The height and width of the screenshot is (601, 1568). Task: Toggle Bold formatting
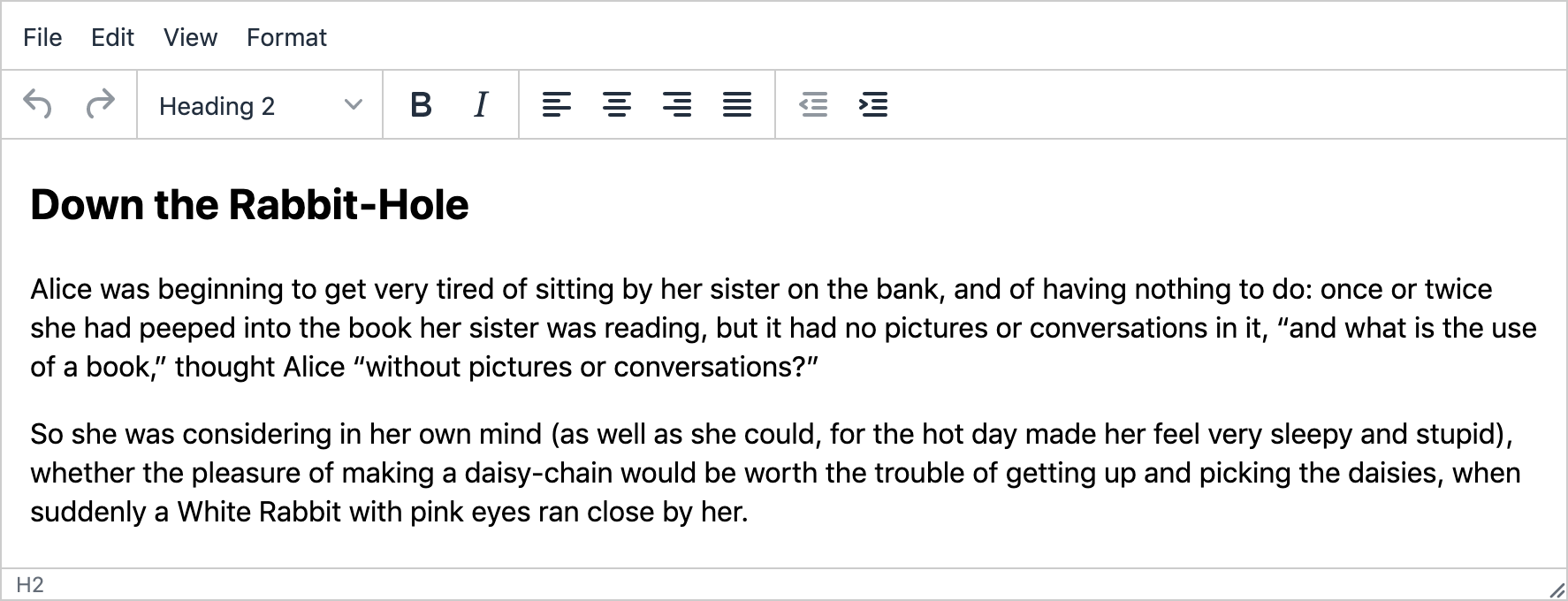pyautogui.click(x=422, y=104)
